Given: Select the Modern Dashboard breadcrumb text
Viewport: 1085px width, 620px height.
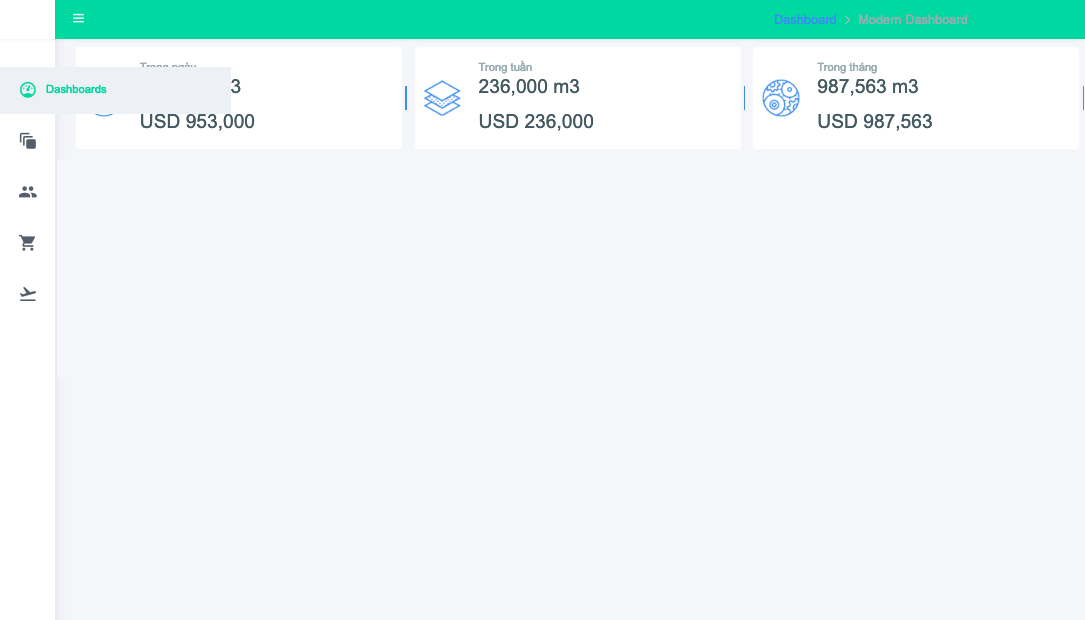Looking at the screenshot, I should tap(913, 19).
